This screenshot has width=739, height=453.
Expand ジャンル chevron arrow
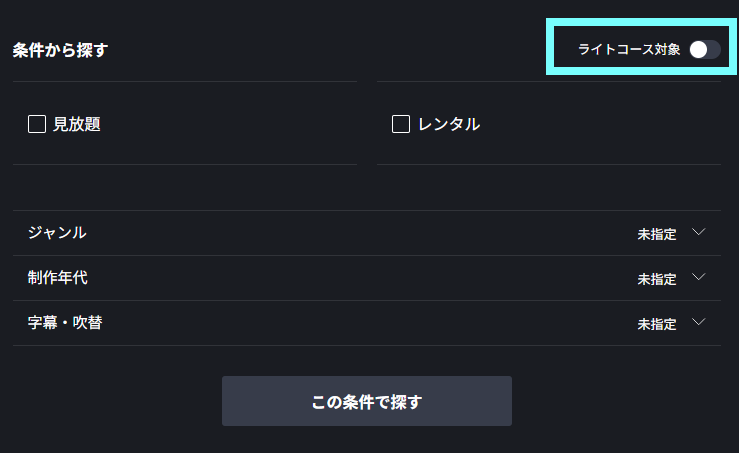tap(699, 232)
